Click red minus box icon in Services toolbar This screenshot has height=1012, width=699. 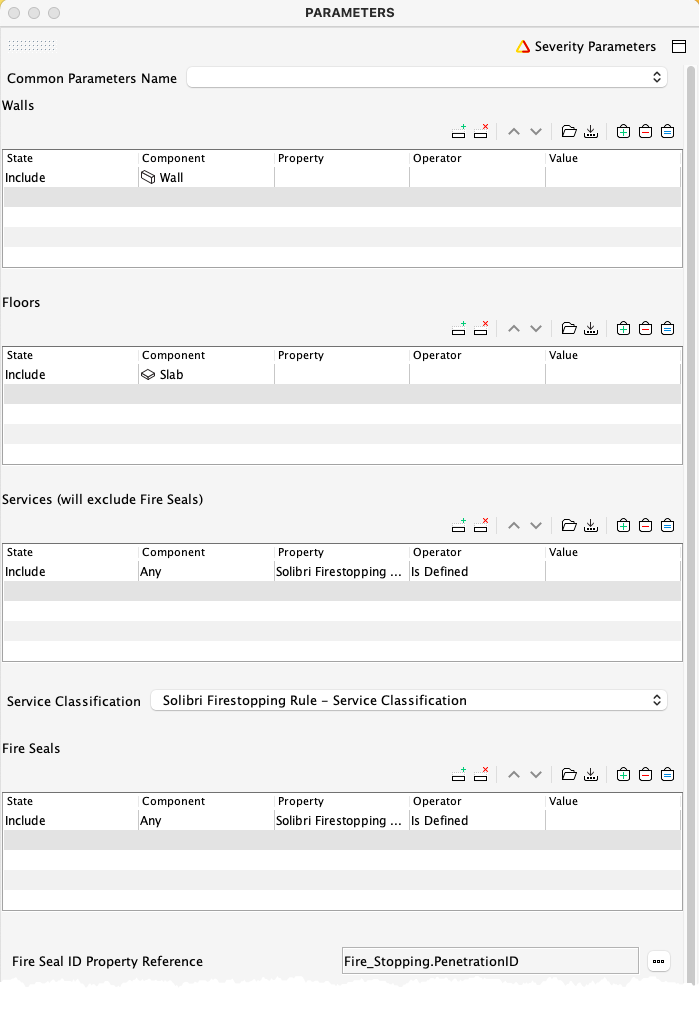click(645, 525)
